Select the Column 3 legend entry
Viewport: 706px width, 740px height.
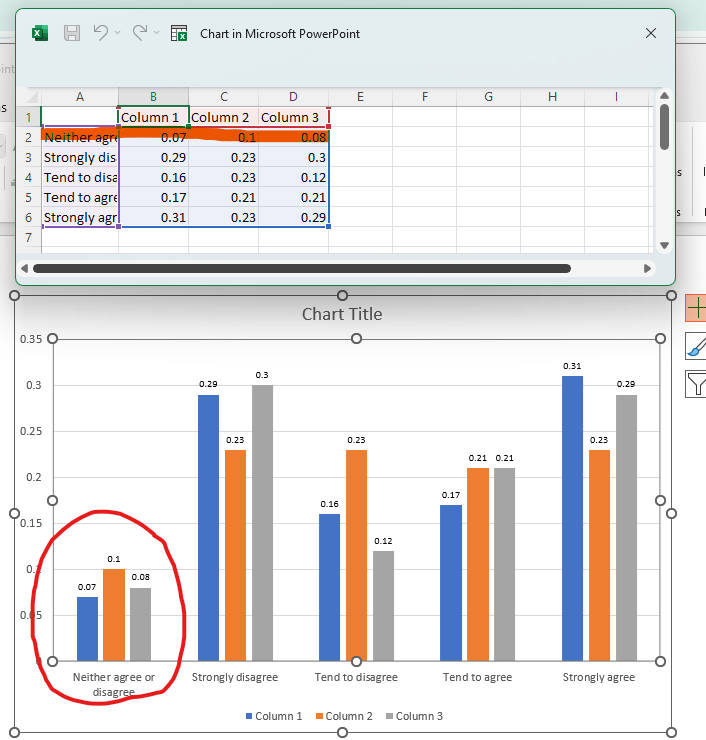(419, 716)
